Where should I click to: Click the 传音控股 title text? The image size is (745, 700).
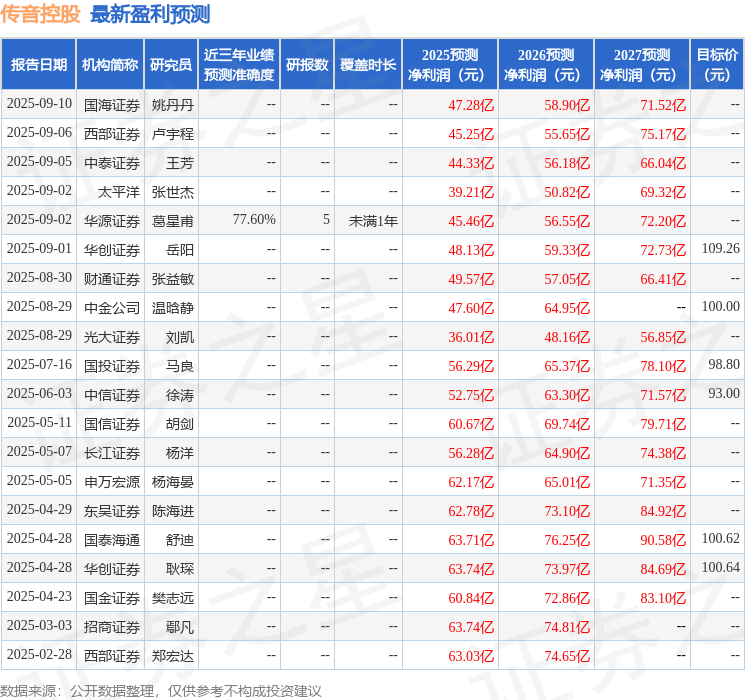click(x=40, y=14)
